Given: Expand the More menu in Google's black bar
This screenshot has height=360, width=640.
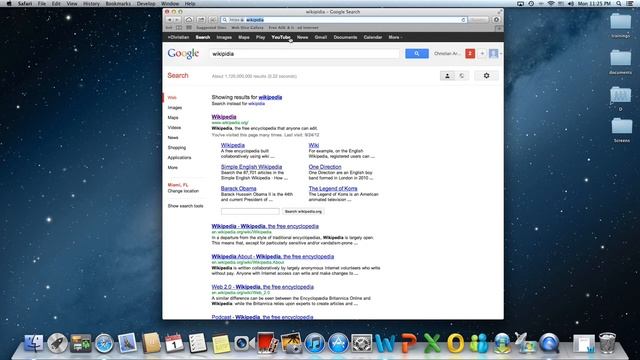Looking at the screenshot, I should click(395, 37).
